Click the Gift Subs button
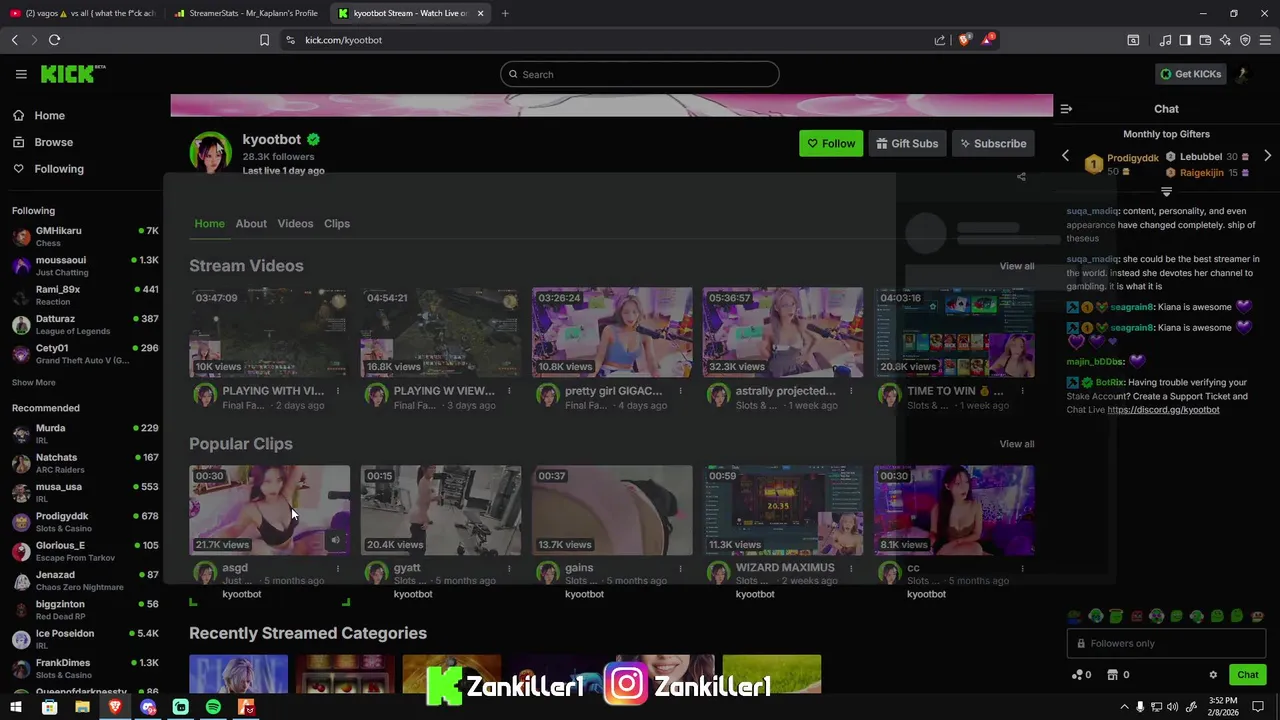The height and width of the screenshot is (720, 1280). coord(907,143)
